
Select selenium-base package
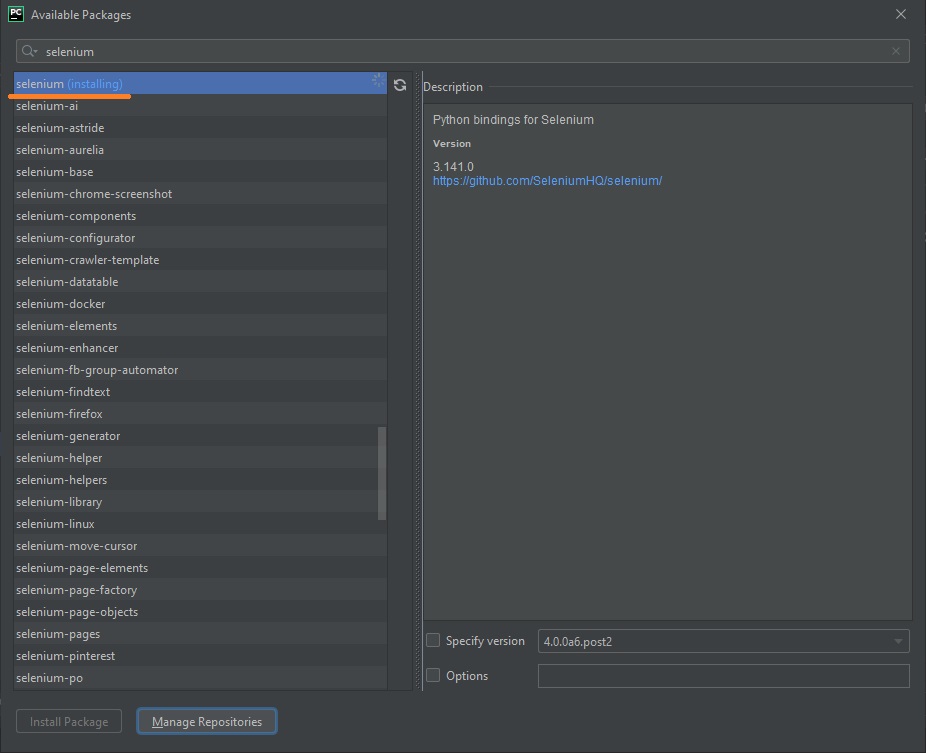click(x=200, y=172)
